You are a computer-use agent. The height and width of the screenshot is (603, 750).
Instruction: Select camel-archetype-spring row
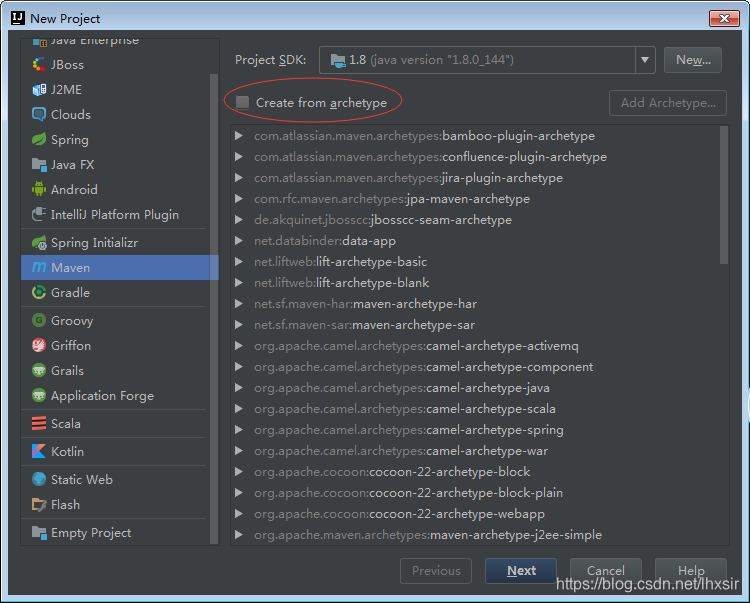475,430
